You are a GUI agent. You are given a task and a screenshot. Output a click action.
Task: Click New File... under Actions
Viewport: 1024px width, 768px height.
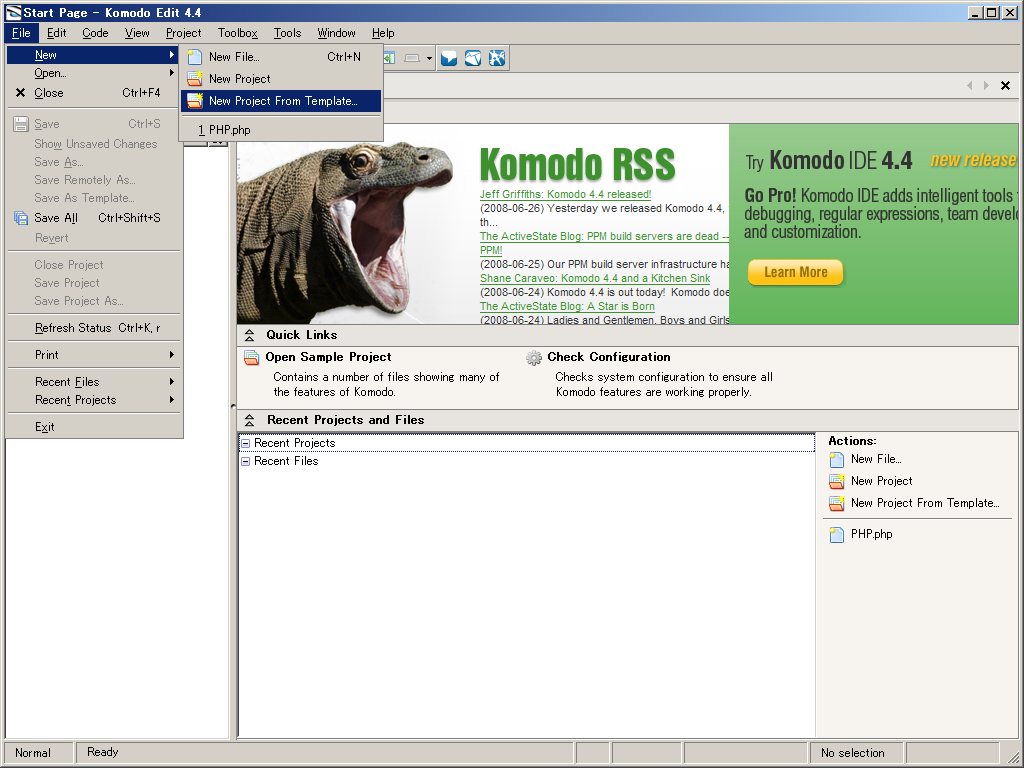pos(876,459)
